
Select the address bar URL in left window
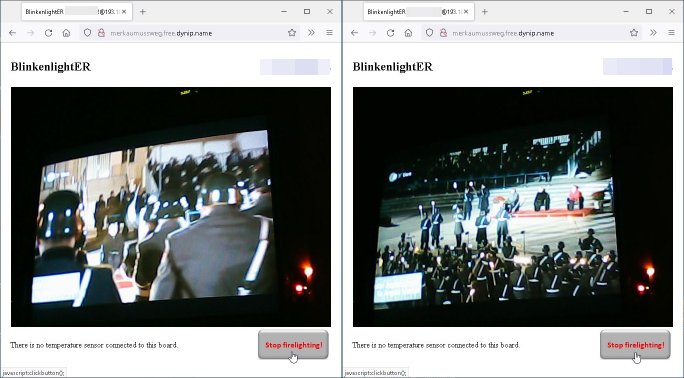[161, 33]
